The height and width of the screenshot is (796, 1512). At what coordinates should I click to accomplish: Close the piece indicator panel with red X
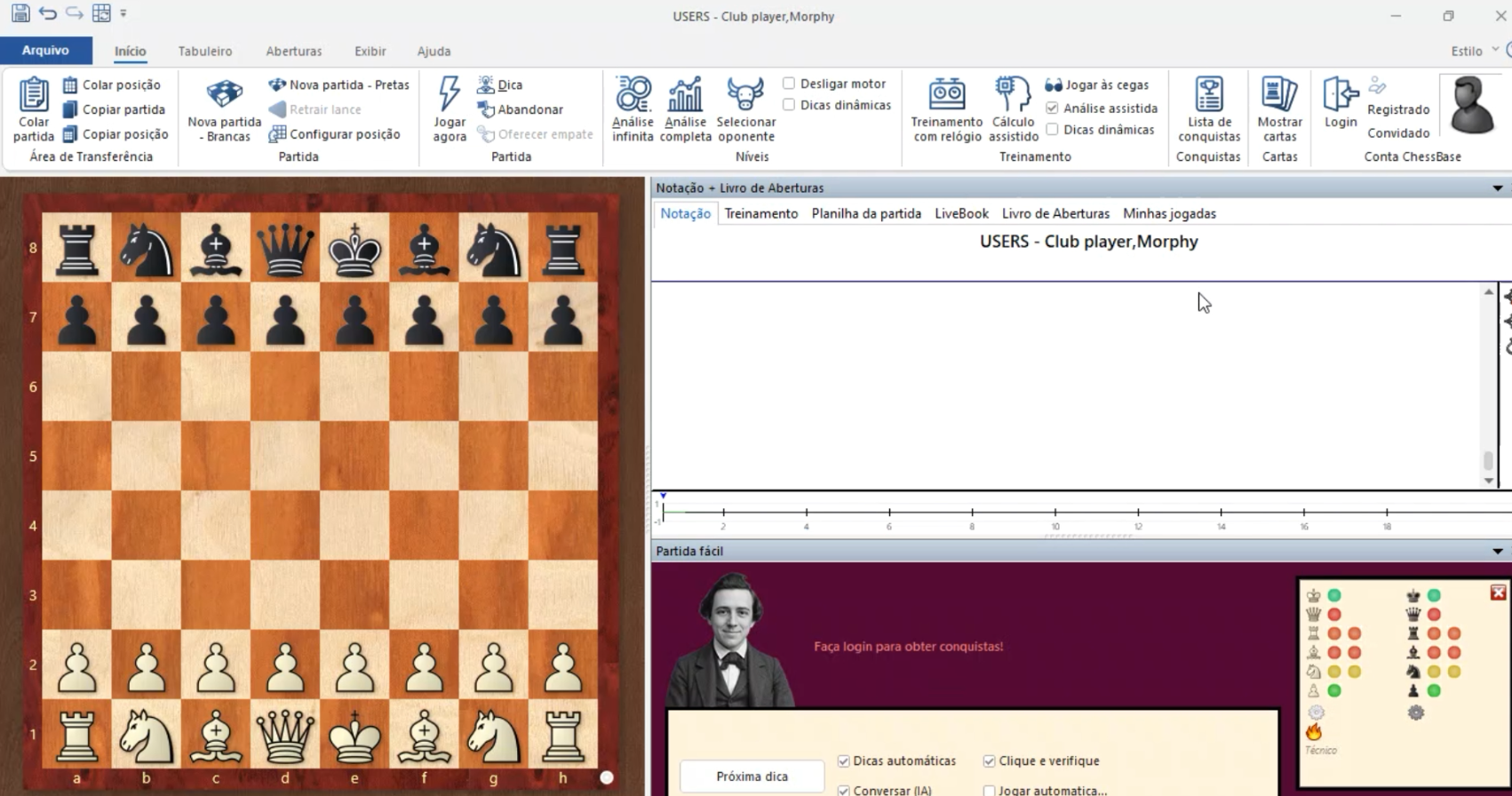[1498, 593]
